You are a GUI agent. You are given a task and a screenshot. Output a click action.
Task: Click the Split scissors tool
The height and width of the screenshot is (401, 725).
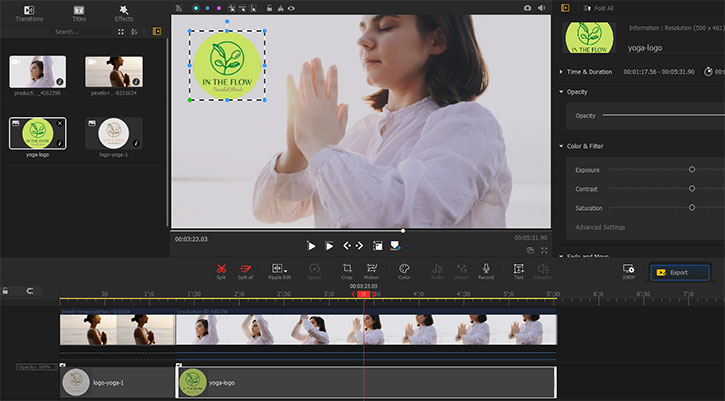coord(221,268)
